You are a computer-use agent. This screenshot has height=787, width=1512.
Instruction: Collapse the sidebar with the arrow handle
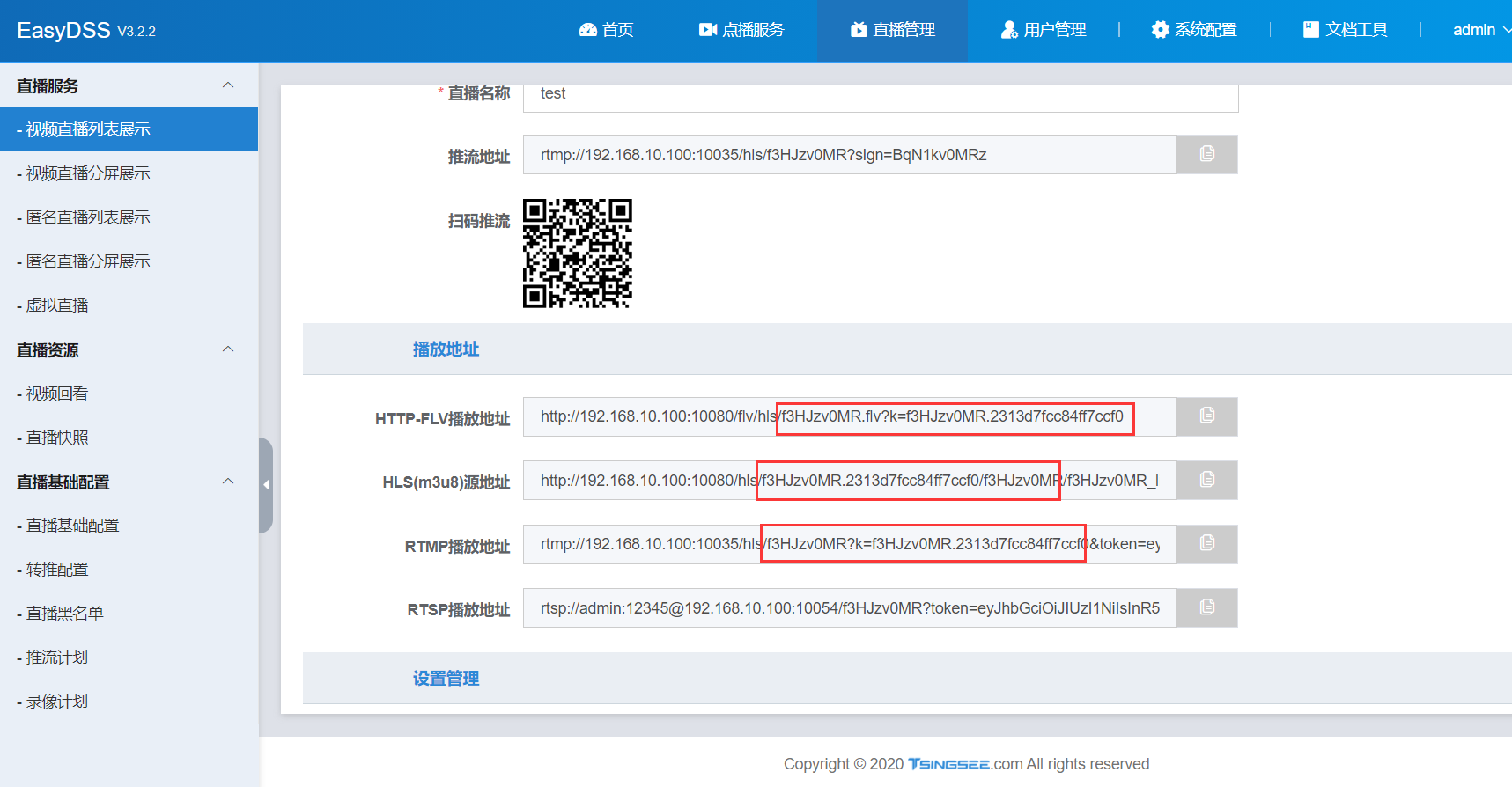(x=266, y=485)
